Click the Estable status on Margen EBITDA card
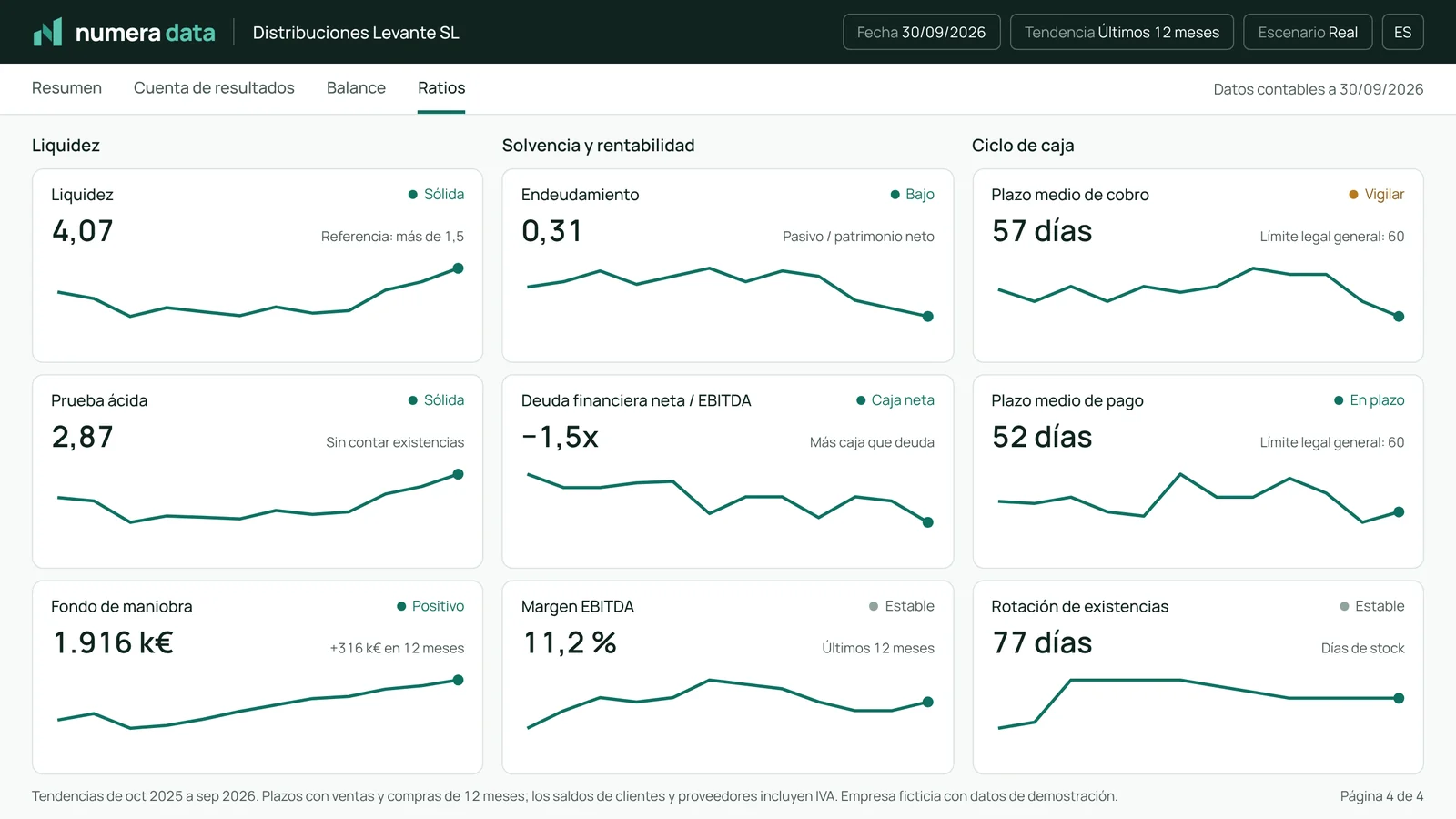This screenshot has height=819, width=1456. [x=901, y=606]
